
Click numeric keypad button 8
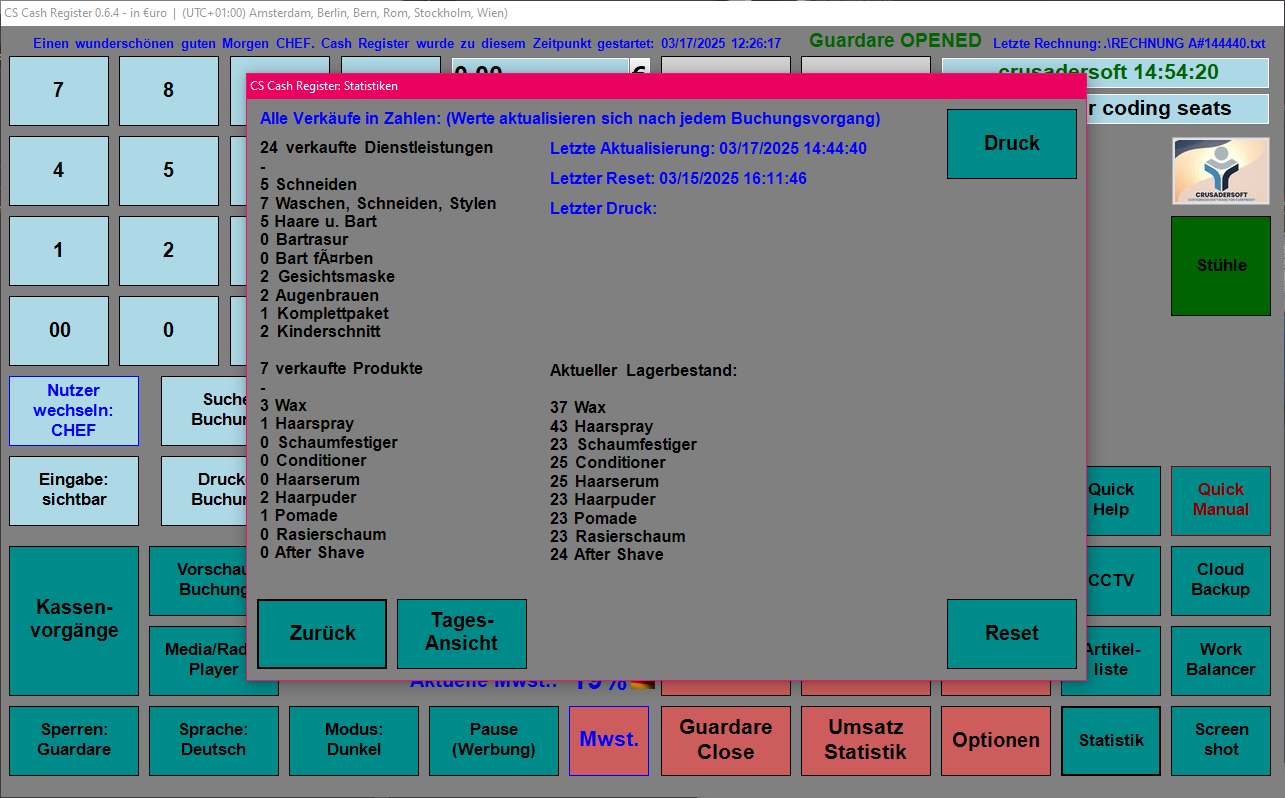click(169, 91)
